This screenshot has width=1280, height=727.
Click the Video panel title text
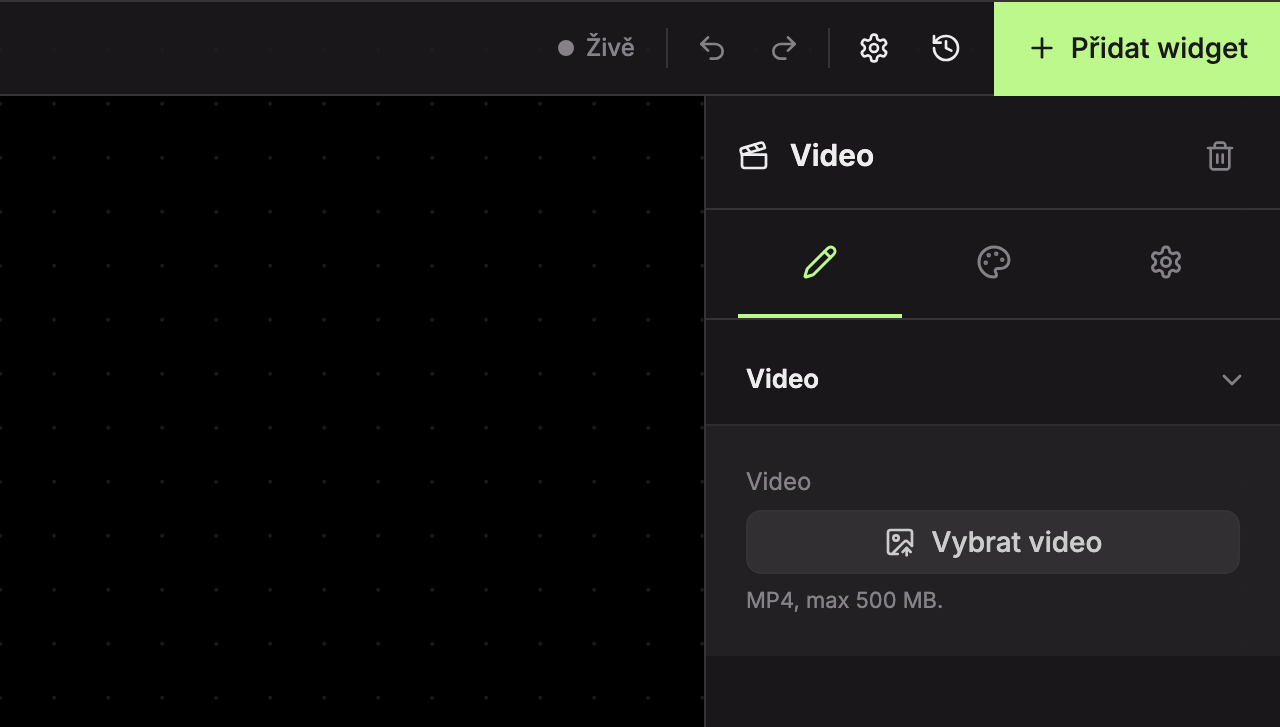(x=832, y=156)
